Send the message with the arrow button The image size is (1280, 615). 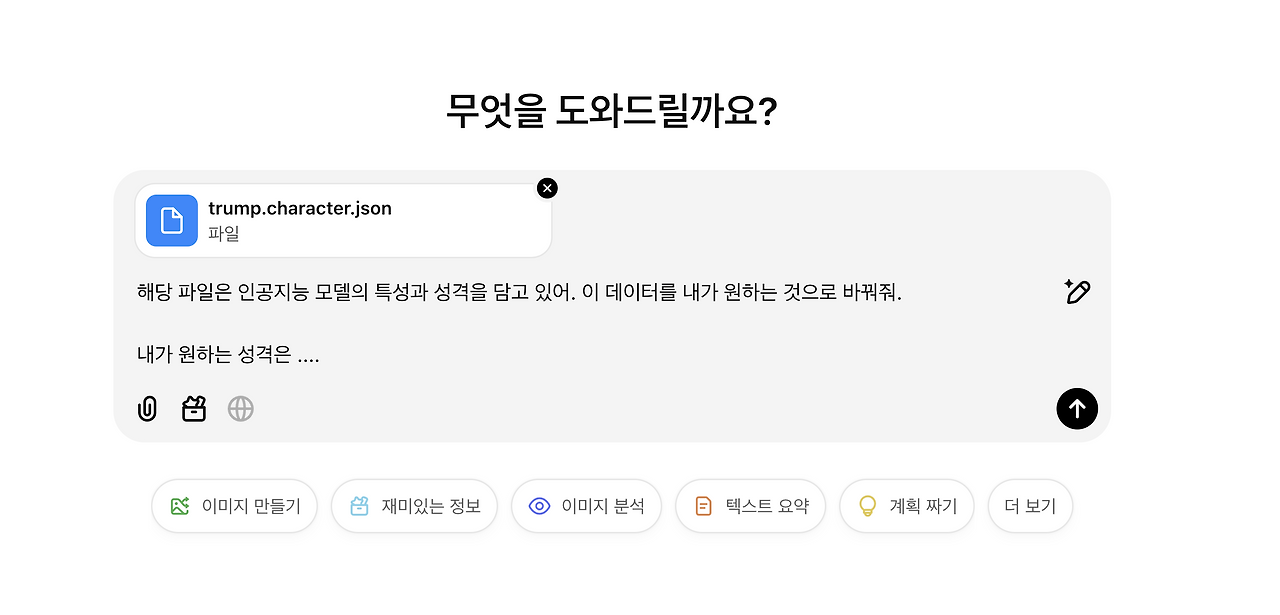(1077, 408)
